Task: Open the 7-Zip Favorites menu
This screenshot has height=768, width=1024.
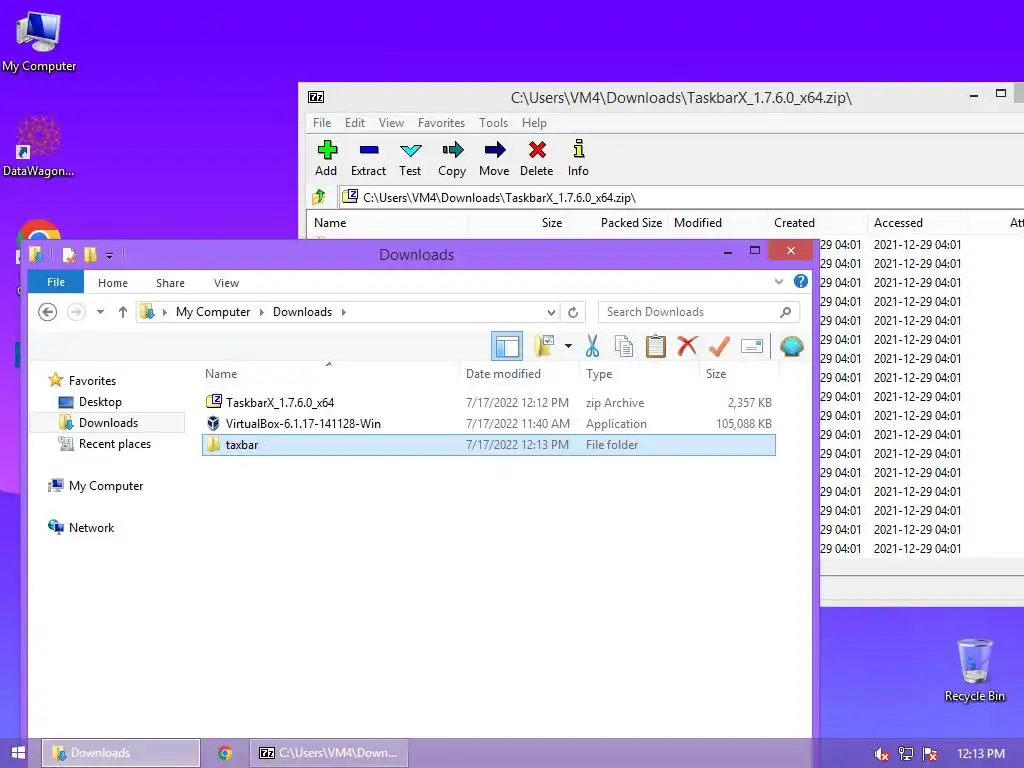Action: coord(441,123)
